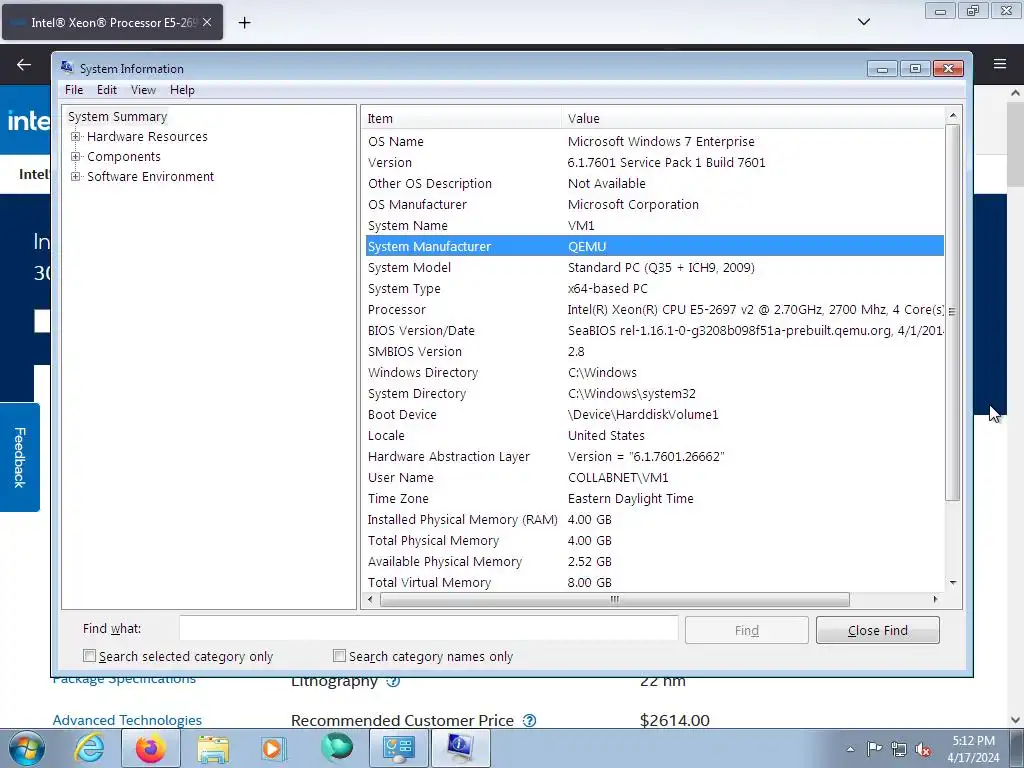Image resolution: width=1024 pixels, height=768 pixels.
Task: Click the details pane scroll down arrow
Action: pos(953,583)
